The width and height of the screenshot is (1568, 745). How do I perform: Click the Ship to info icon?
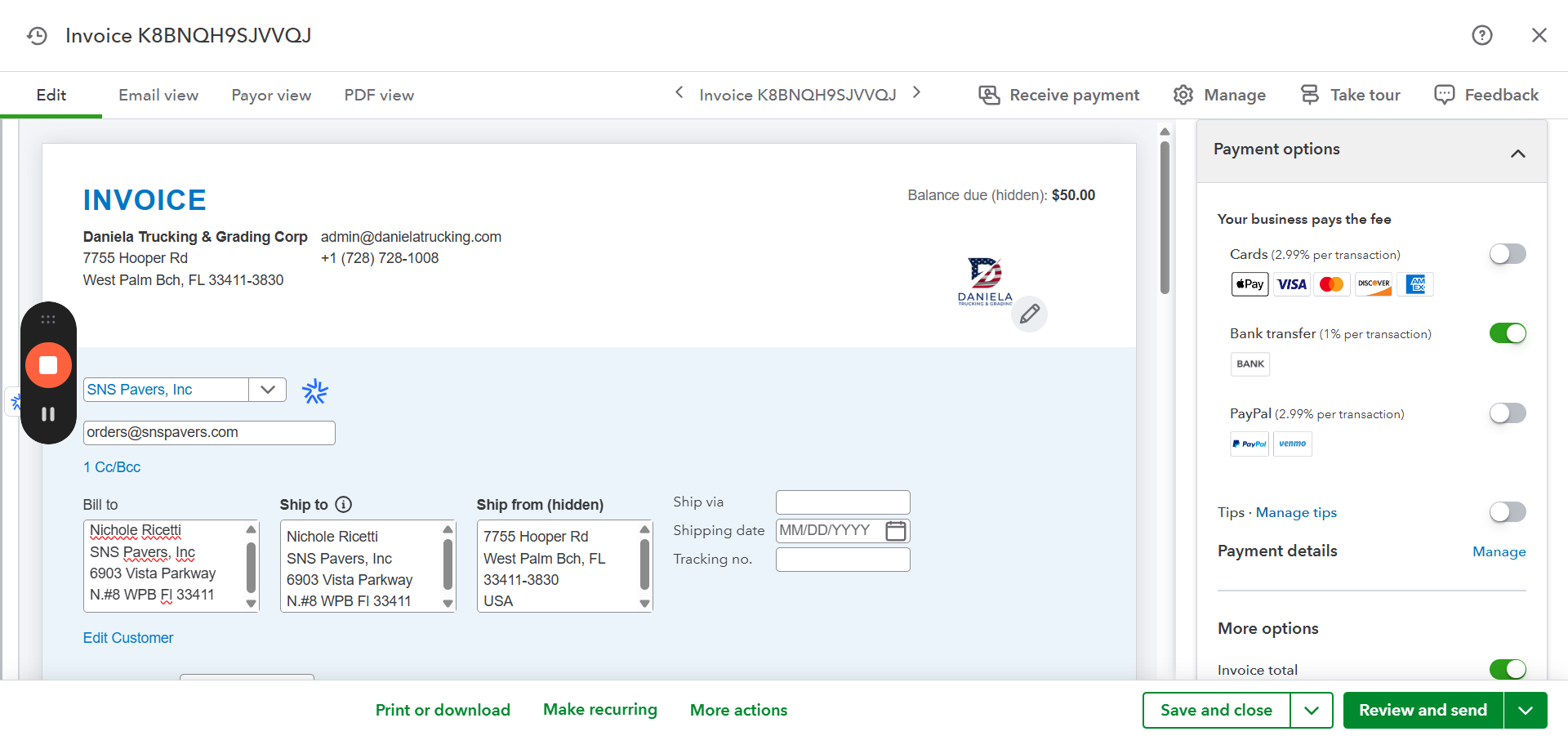[x=344, y=505]
